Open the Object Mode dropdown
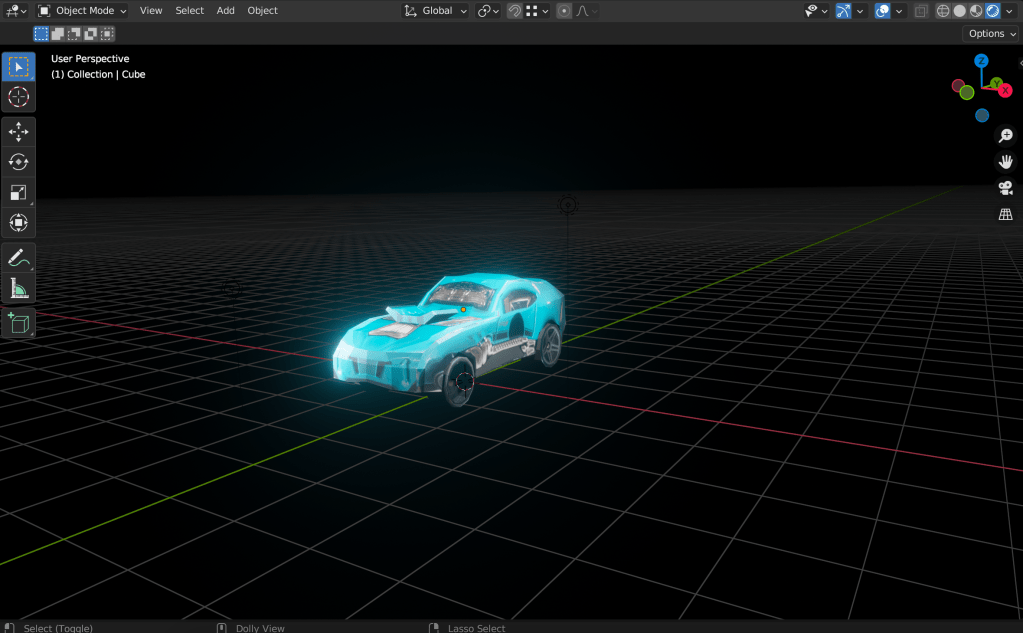Screen dimensions: 1023x633 pyautogui.click(x=82, y=11)
